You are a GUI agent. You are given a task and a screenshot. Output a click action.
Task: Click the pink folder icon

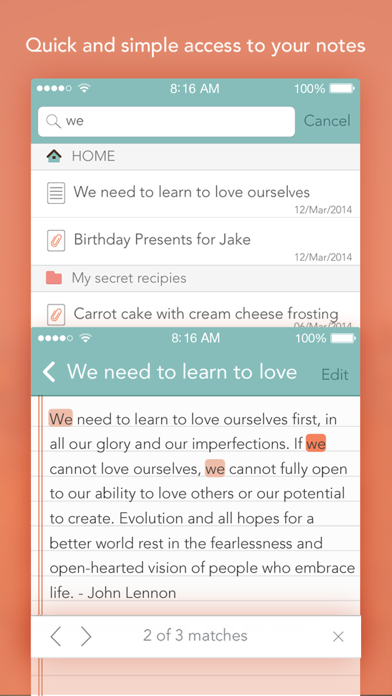(54, 278)
